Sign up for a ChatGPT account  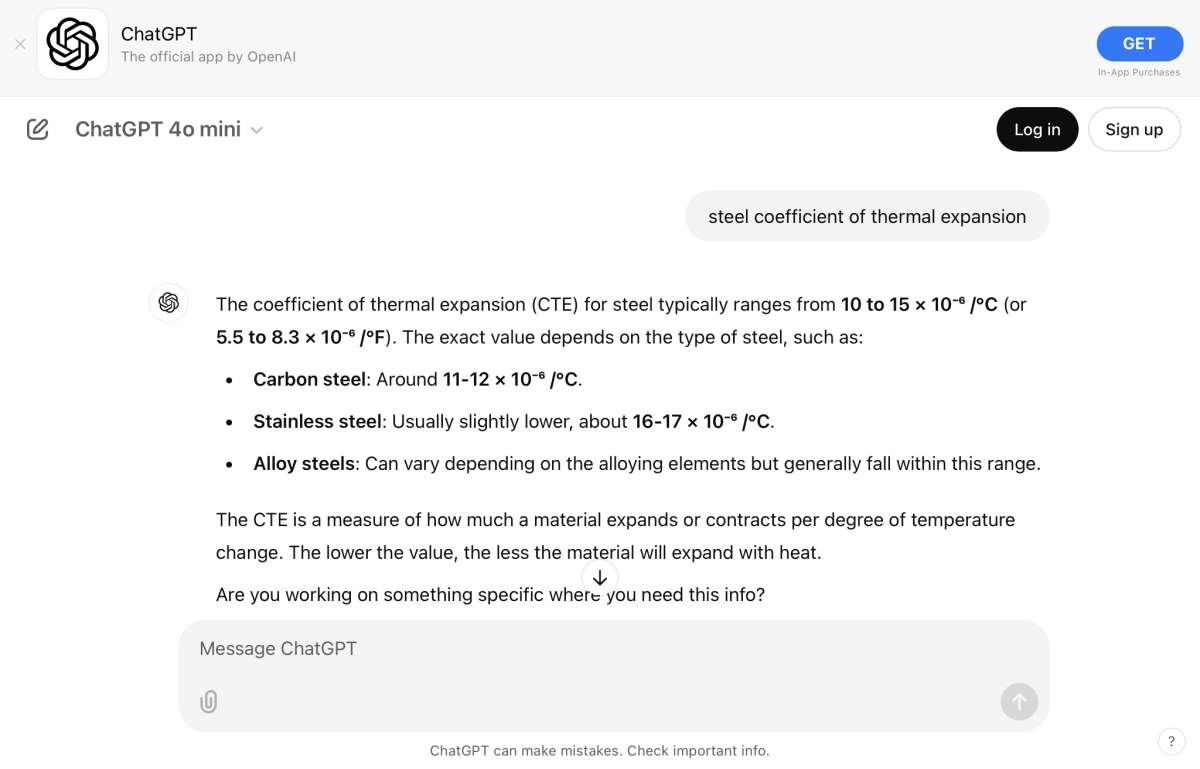coord(1134,129)
